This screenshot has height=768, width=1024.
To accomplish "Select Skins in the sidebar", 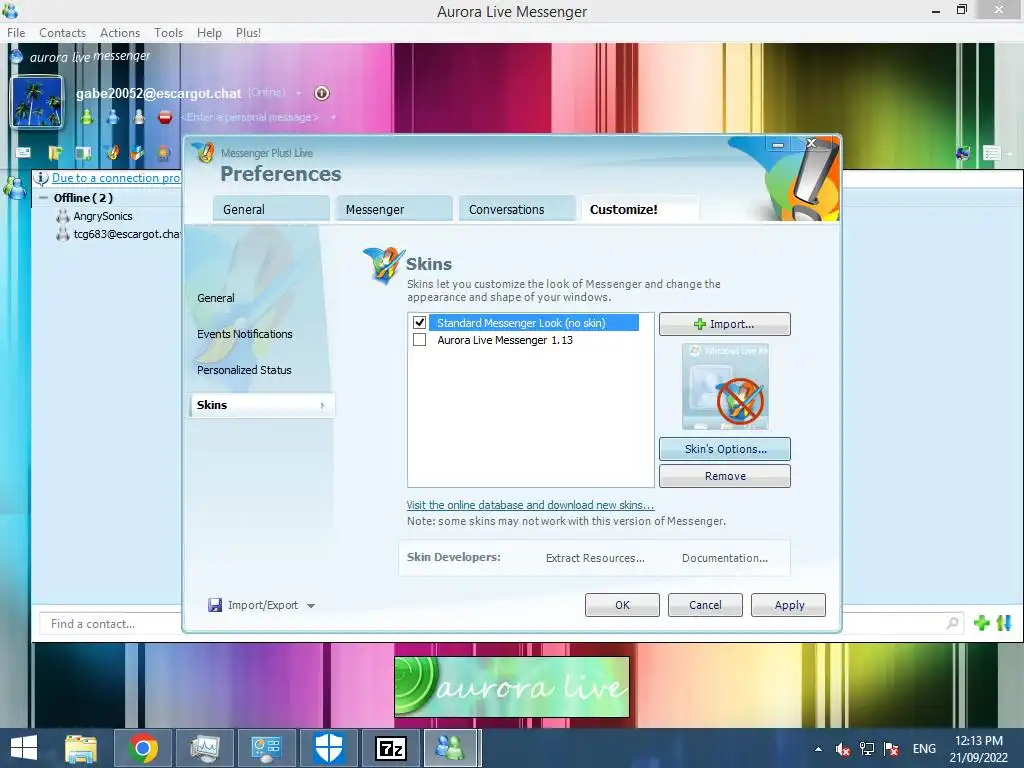I will tap(261, 405).
